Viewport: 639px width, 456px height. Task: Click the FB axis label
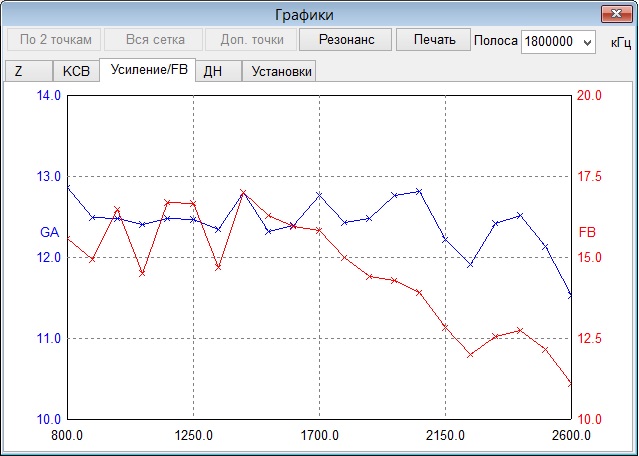pyautogui.click(x=587, y=232)
